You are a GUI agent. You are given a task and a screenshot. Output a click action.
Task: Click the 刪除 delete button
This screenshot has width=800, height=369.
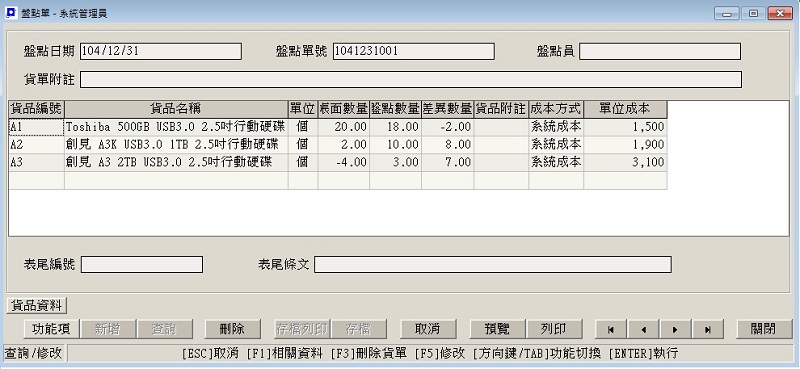[x=233, y=329]
